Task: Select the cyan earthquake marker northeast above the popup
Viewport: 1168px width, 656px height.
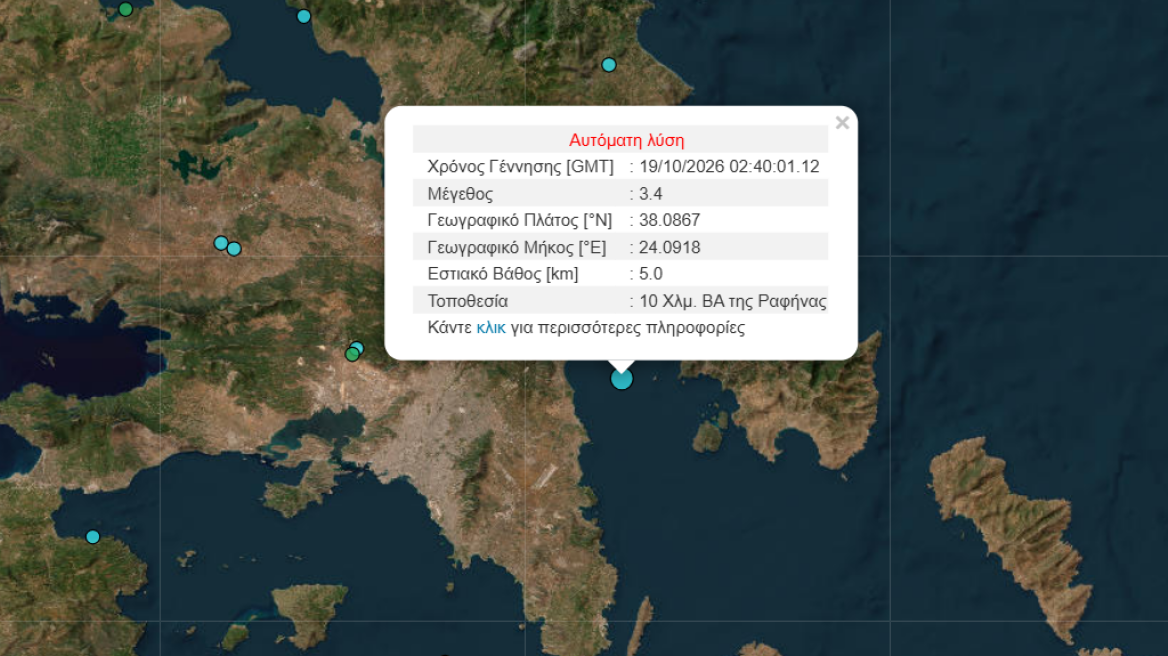Action: click(x=609, y=65)
